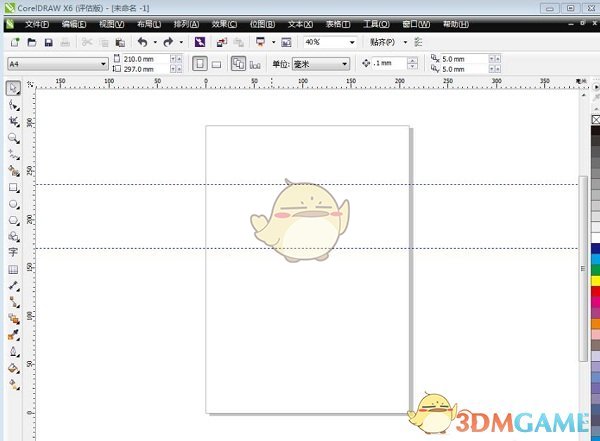Open a file with folder icon
Screen dimensions: 600x441
click(x=32, y=42)
